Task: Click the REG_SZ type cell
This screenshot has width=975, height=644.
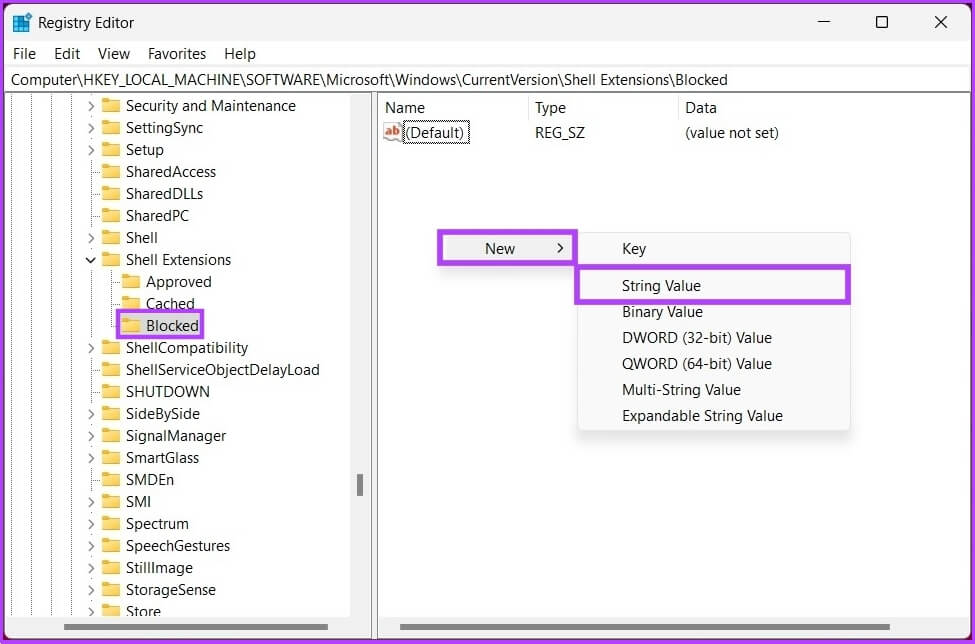Action: coord(560,132)
